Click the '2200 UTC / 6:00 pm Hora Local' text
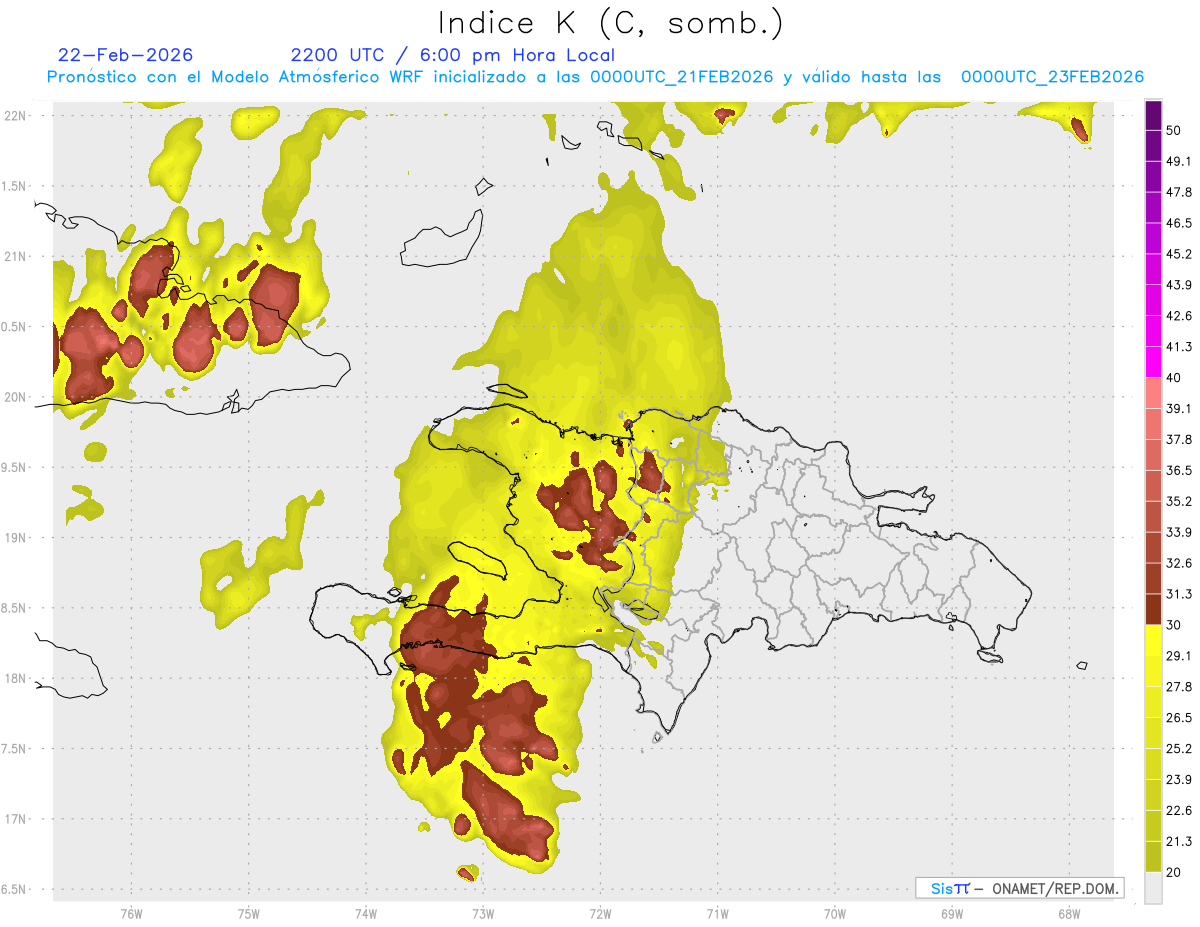 [453, 55]
